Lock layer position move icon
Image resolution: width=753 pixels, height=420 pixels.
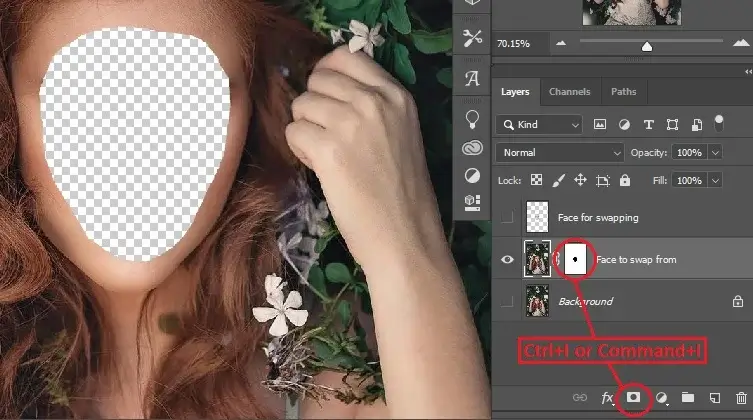tap(580, 180)
